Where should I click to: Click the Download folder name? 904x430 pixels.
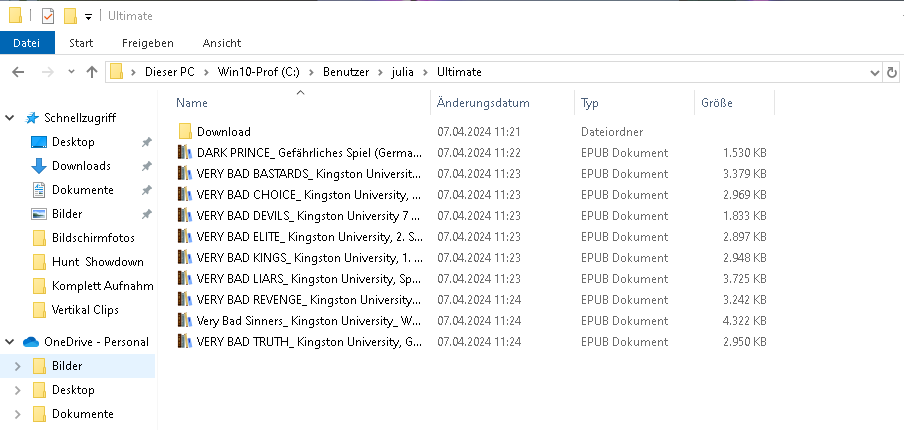coord(224,132)
